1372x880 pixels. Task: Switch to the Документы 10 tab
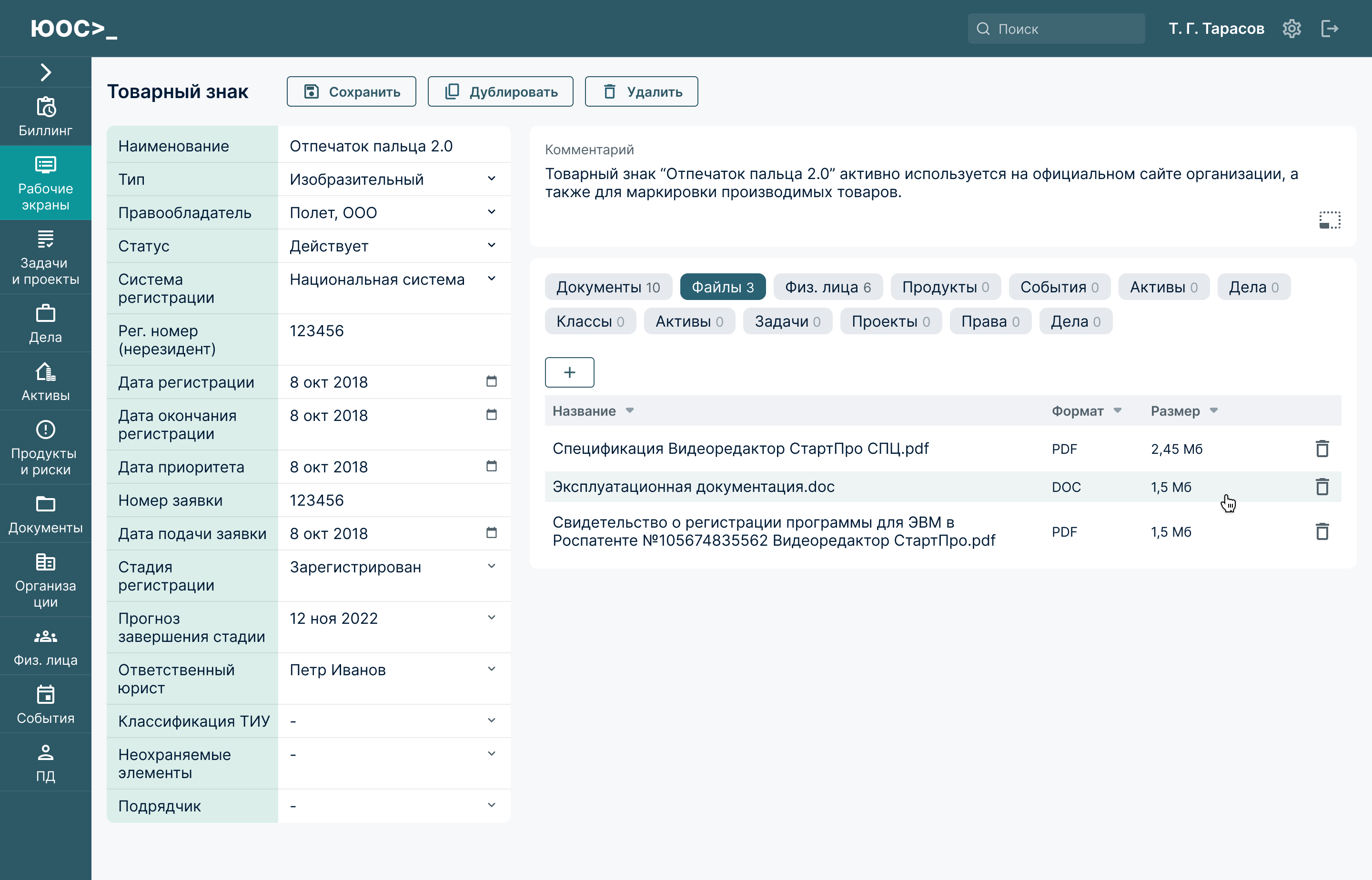coord(608,287)
